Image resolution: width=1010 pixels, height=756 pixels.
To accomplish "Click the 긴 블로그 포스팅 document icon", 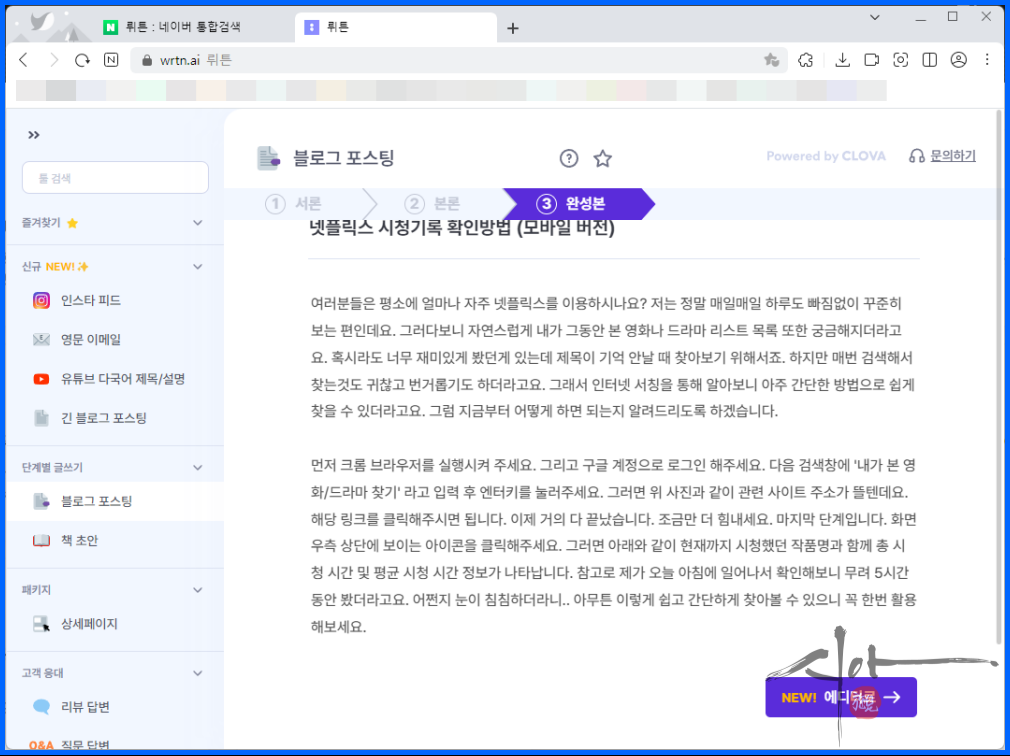I will point(41,418).
